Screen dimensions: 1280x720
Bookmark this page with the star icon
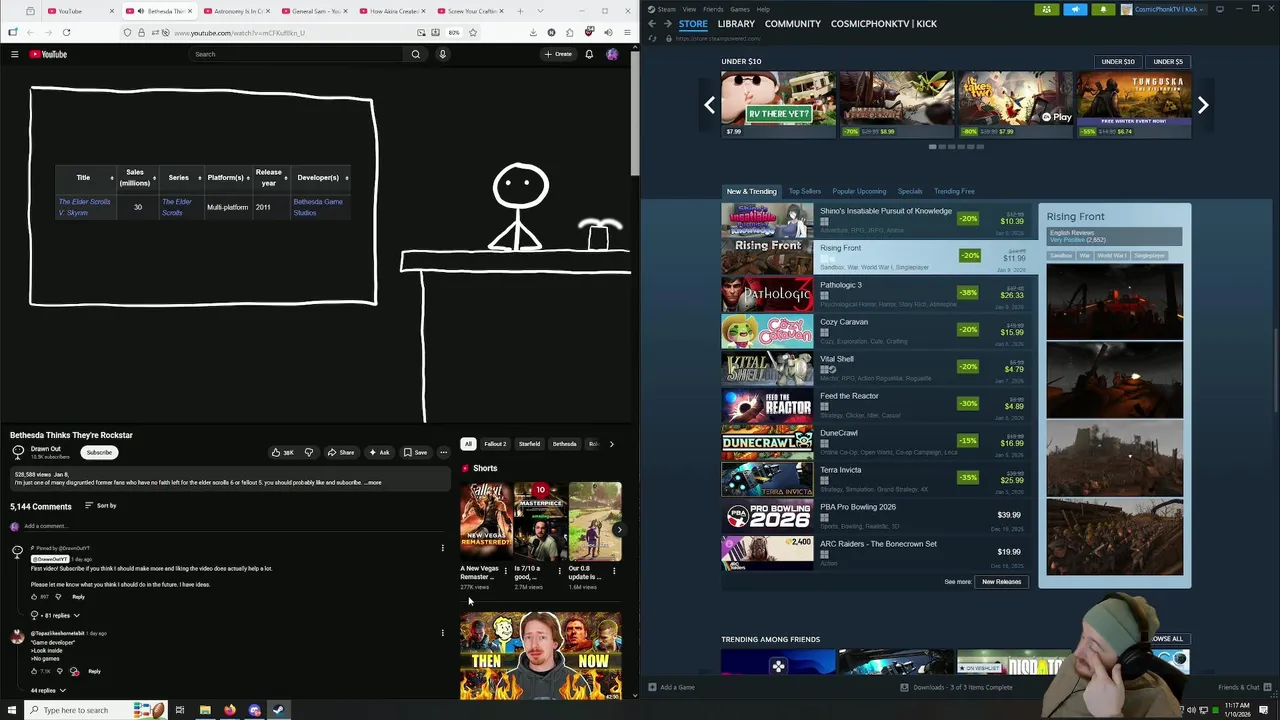tap(473, 32)
